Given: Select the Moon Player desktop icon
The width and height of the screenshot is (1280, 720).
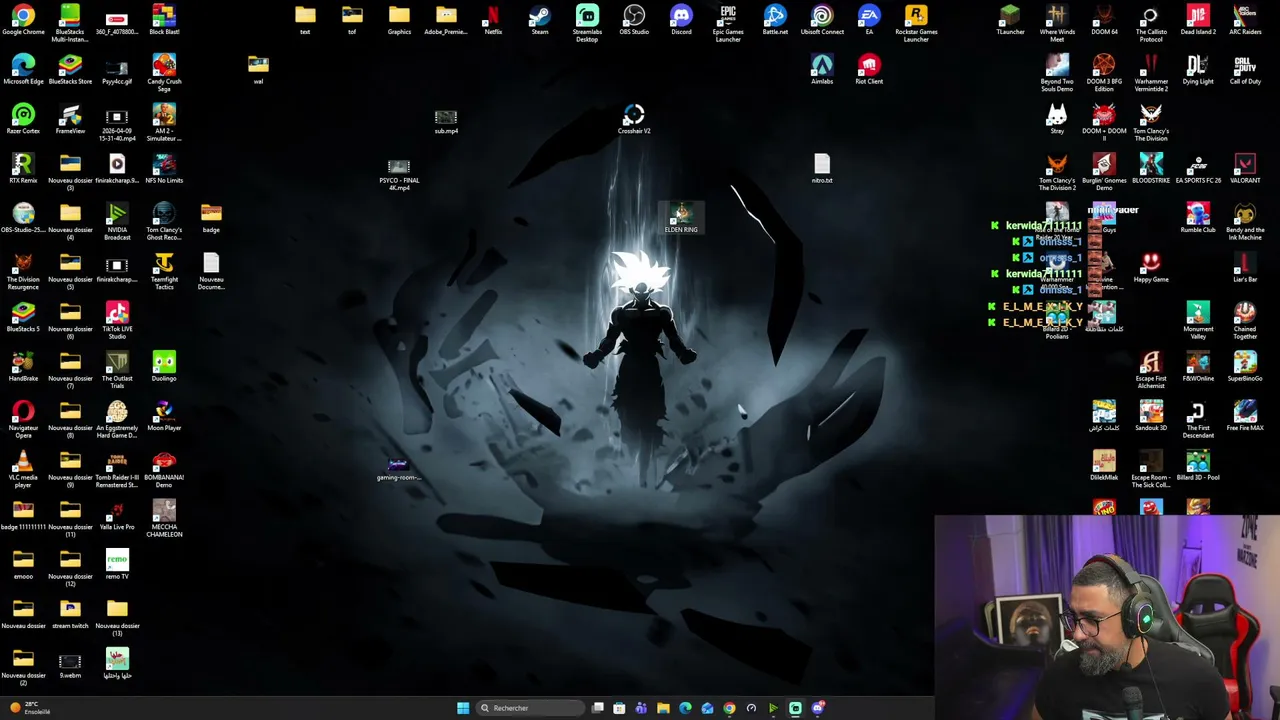Looking at the screenshot, I should point(164,416).
